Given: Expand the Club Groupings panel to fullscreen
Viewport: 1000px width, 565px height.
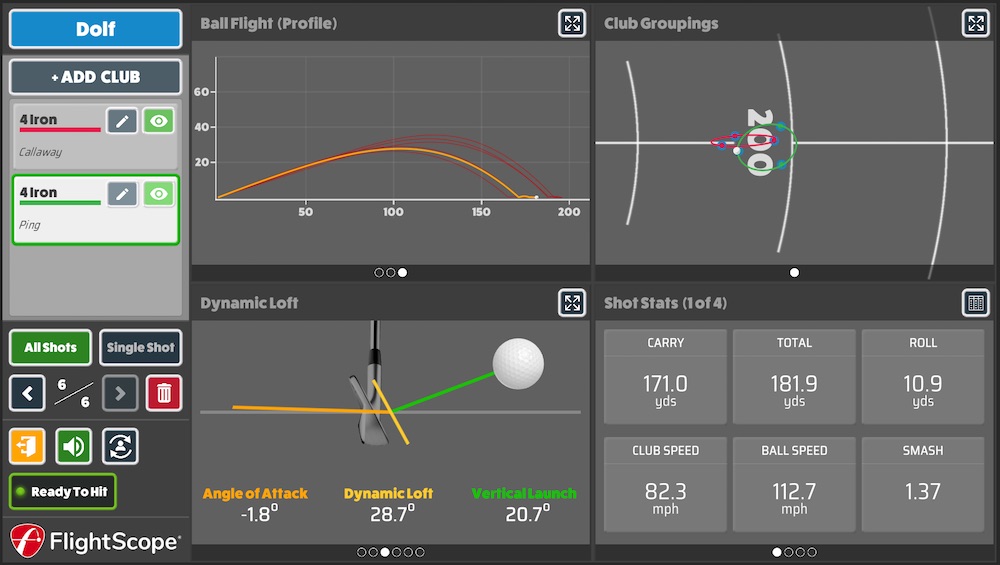Looking at the screenshot, I should click(x=975, y=24).
